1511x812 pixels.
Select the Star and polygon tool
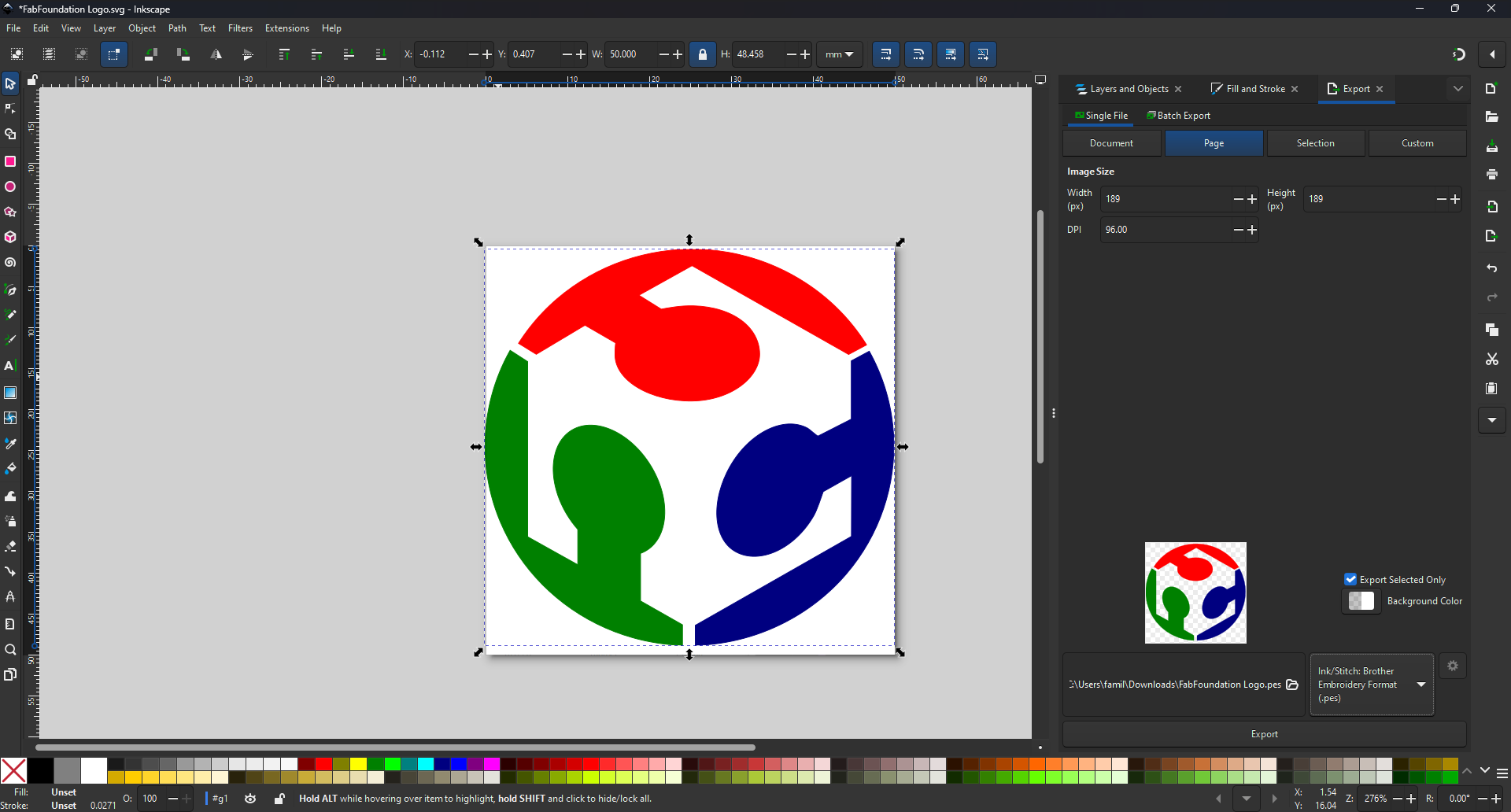click(x=10, y=212)
